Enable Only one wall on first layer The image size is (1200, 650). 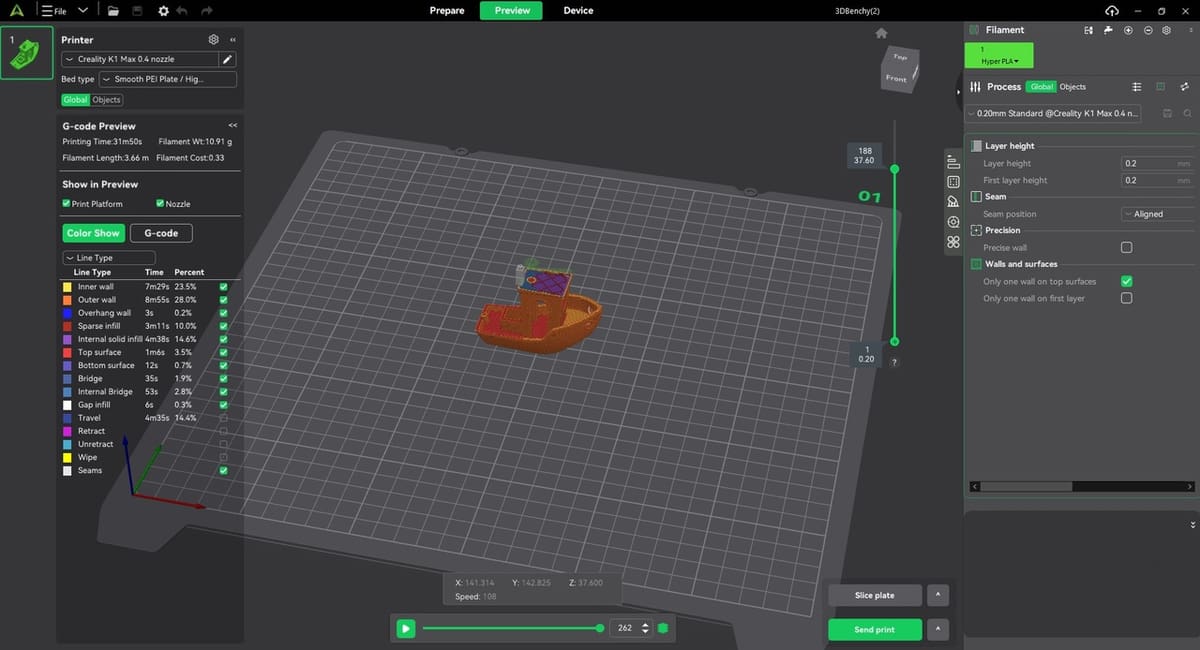(x=1127, y=298)
